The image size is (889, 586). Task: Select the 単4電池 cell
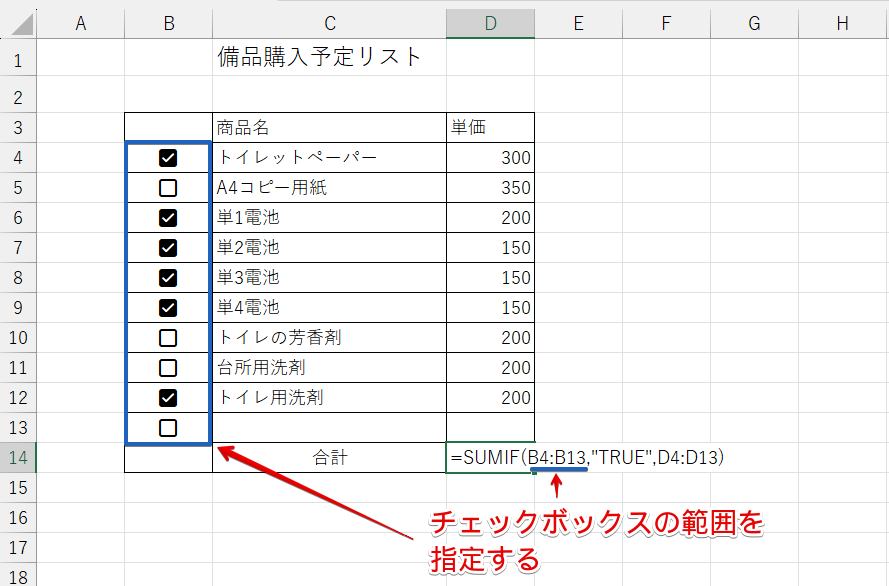pyautogui.click(x=329, y=308)
